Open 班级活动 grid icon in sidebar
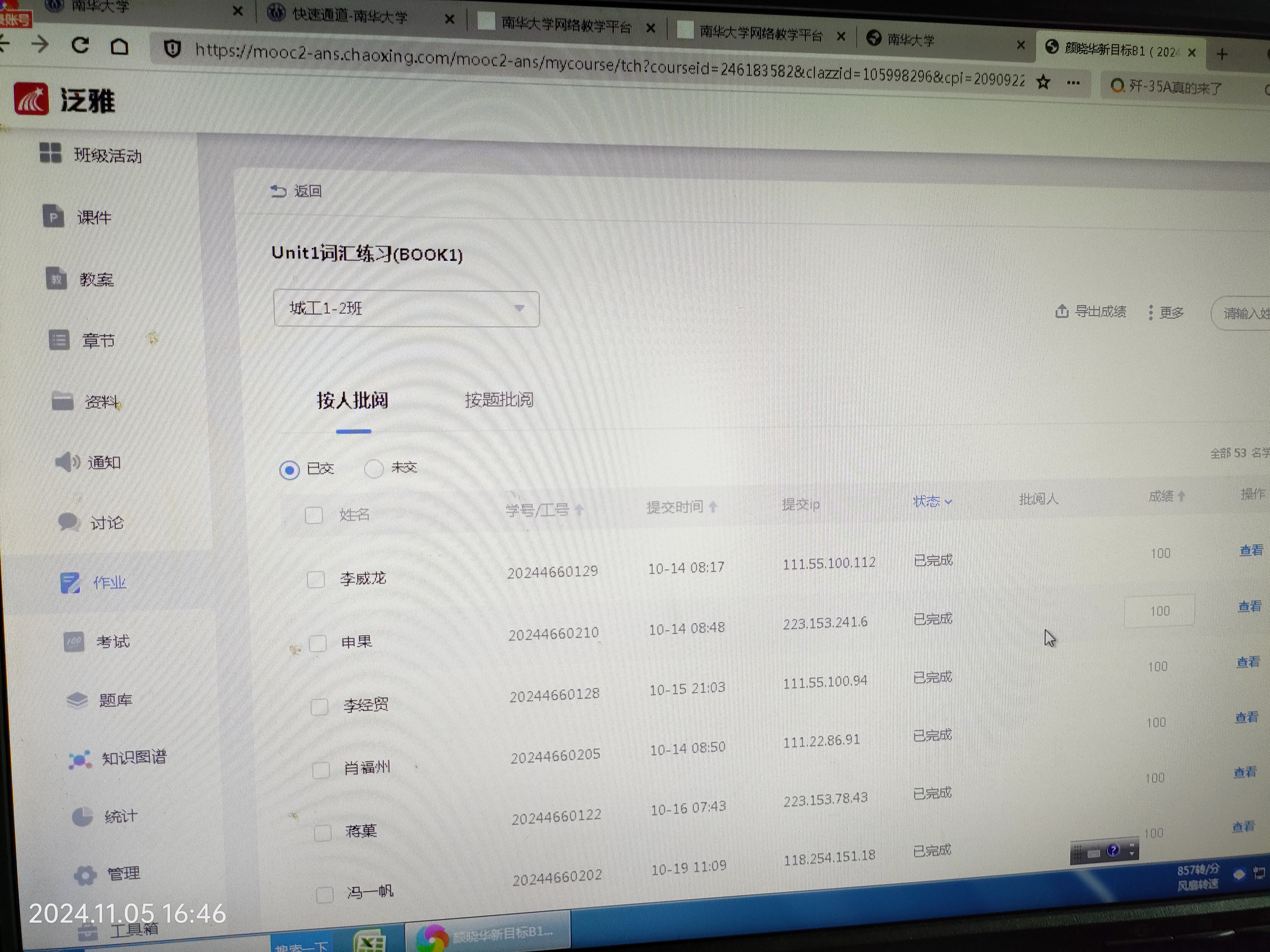 [x=51, y=153]
